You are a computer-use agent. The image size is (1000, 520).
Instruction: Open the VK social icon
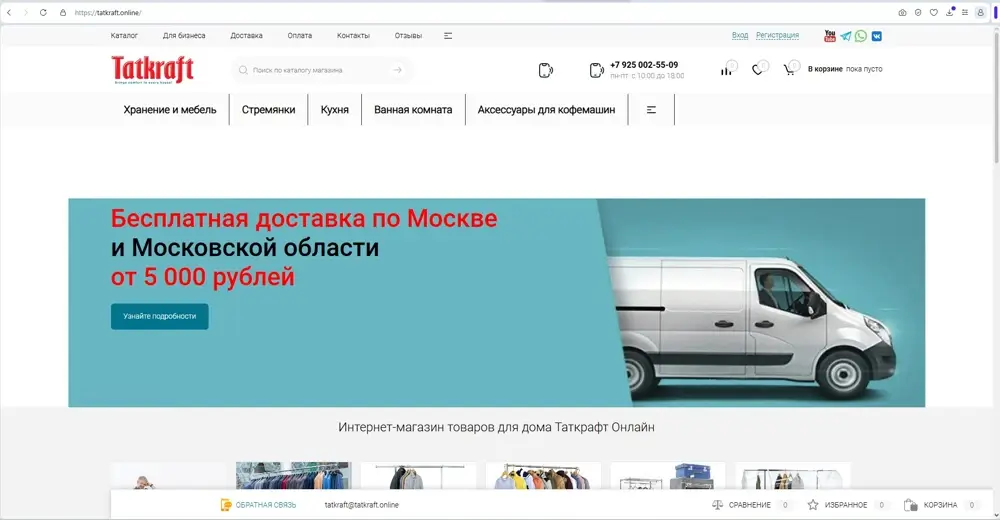click(877, 36)
